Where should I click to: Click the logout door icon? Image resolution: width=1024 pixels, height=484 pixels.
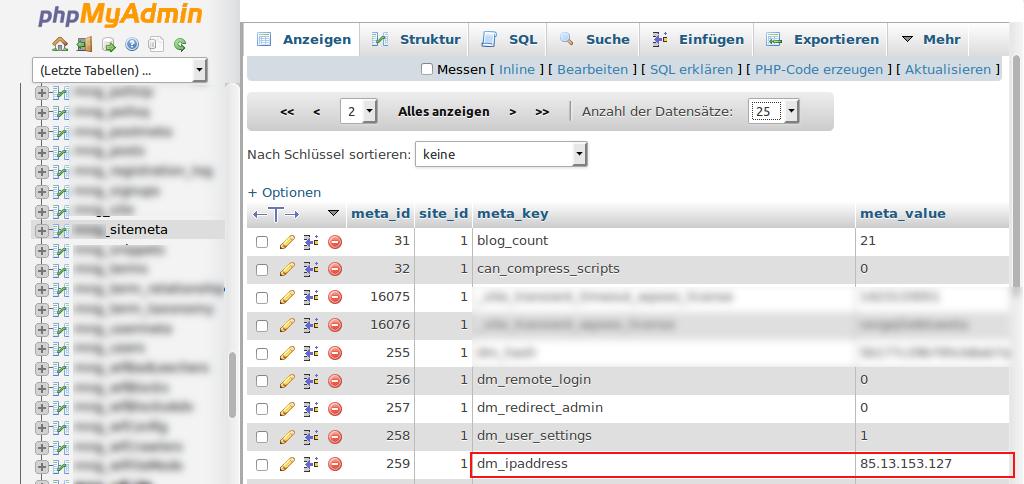pyautogui.click(x=84, y=44)
